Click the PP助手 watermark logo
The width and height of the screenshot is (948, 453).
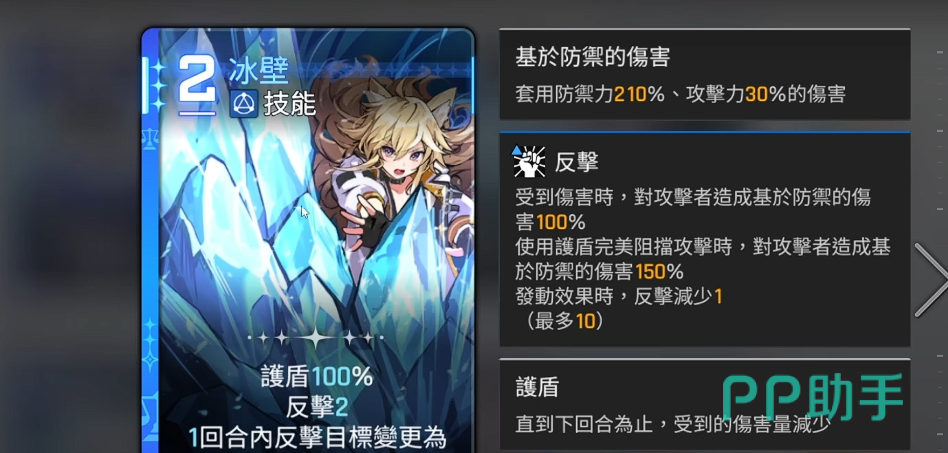pyautogui.click(x=812, y=397)
